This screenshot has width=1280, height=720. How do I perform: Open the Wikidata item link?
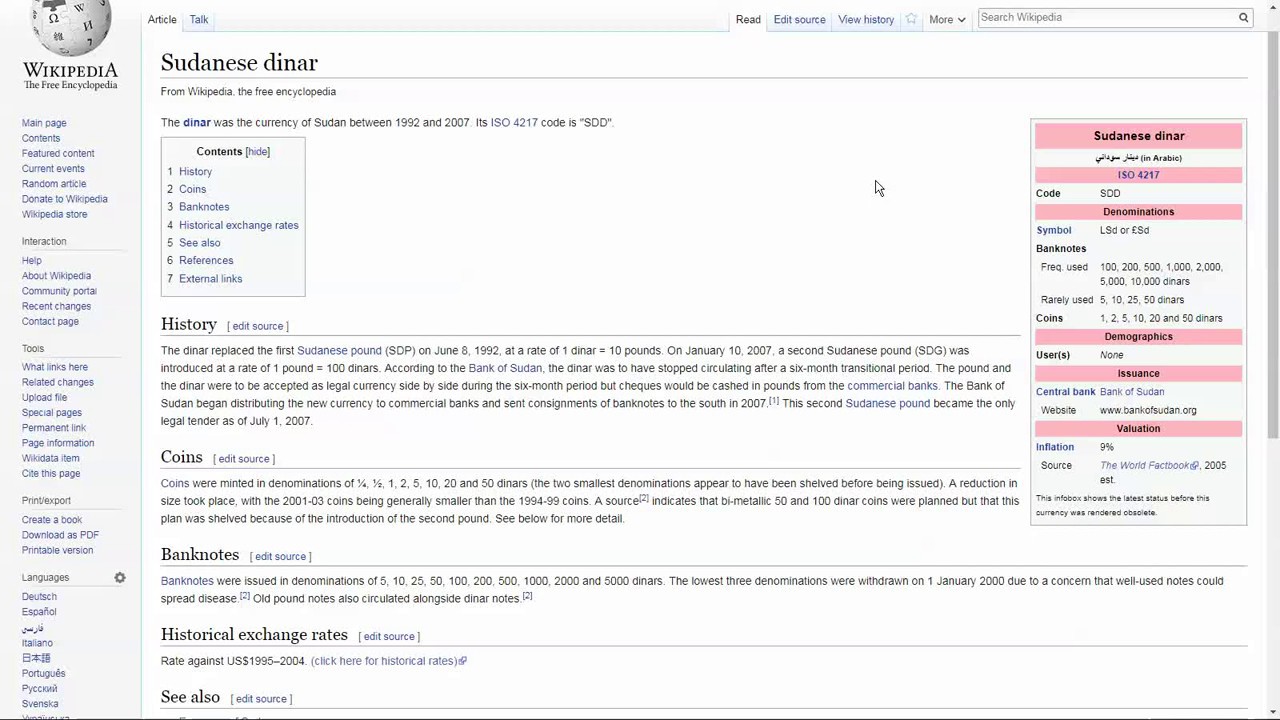pos(50,458)
